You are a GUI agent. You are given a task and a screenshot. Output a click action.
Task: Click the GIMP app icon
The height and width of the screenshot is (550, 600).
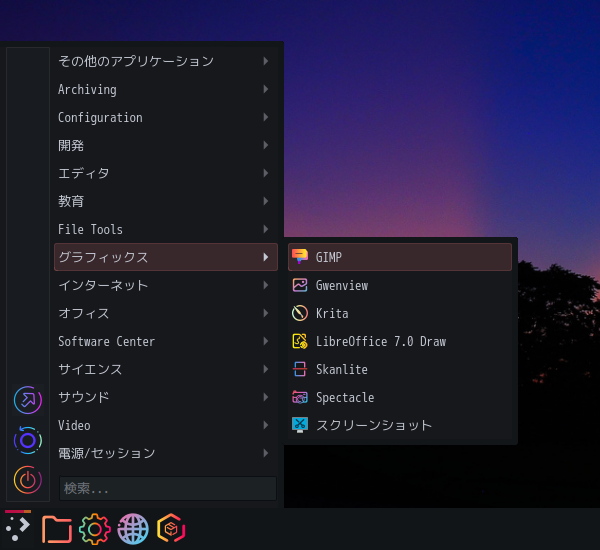pyautogui.click(x=300, y=257)
